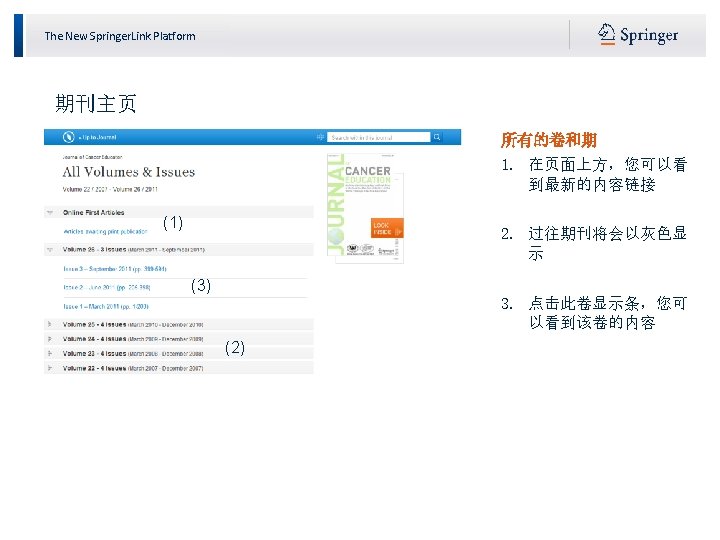Click the 'Up to Journal' link
720x540 pixels.
pos(97,137)
